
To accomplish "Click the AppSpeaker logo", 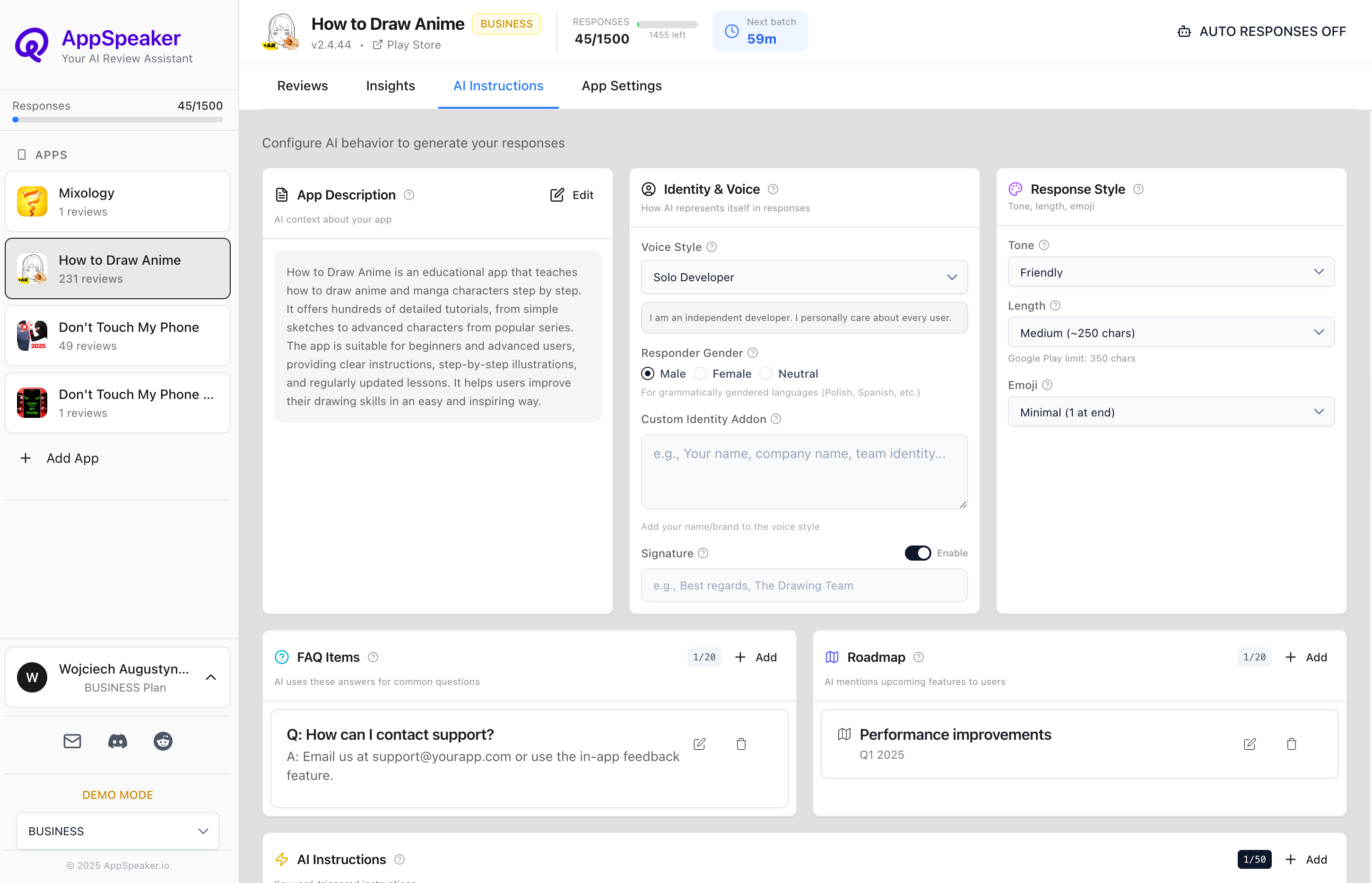I will 32,45.
